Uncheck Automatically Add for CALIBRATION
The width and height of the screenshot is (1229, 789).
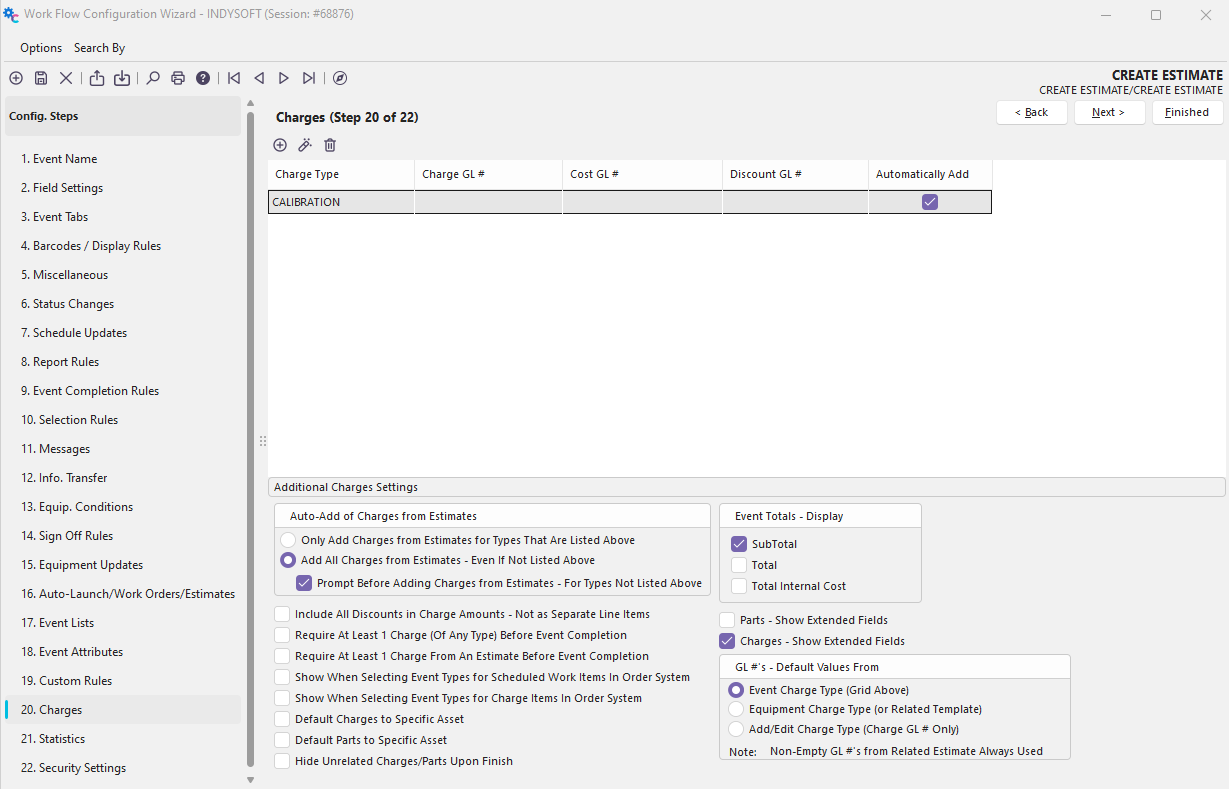tap(930, 202)
